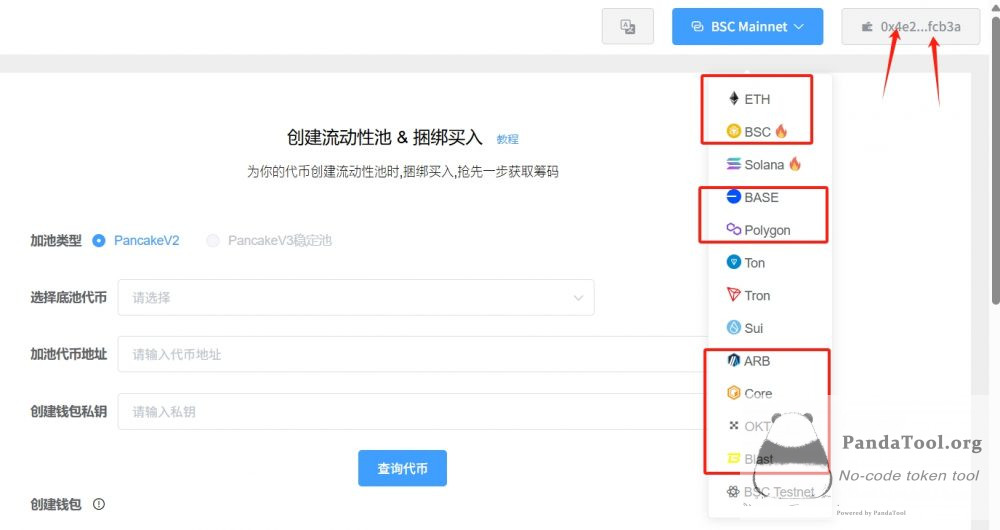The image size is (1000, 530).
Task: Select Ton from the network list
Action: pyautogui.click(x=754, y=263)
